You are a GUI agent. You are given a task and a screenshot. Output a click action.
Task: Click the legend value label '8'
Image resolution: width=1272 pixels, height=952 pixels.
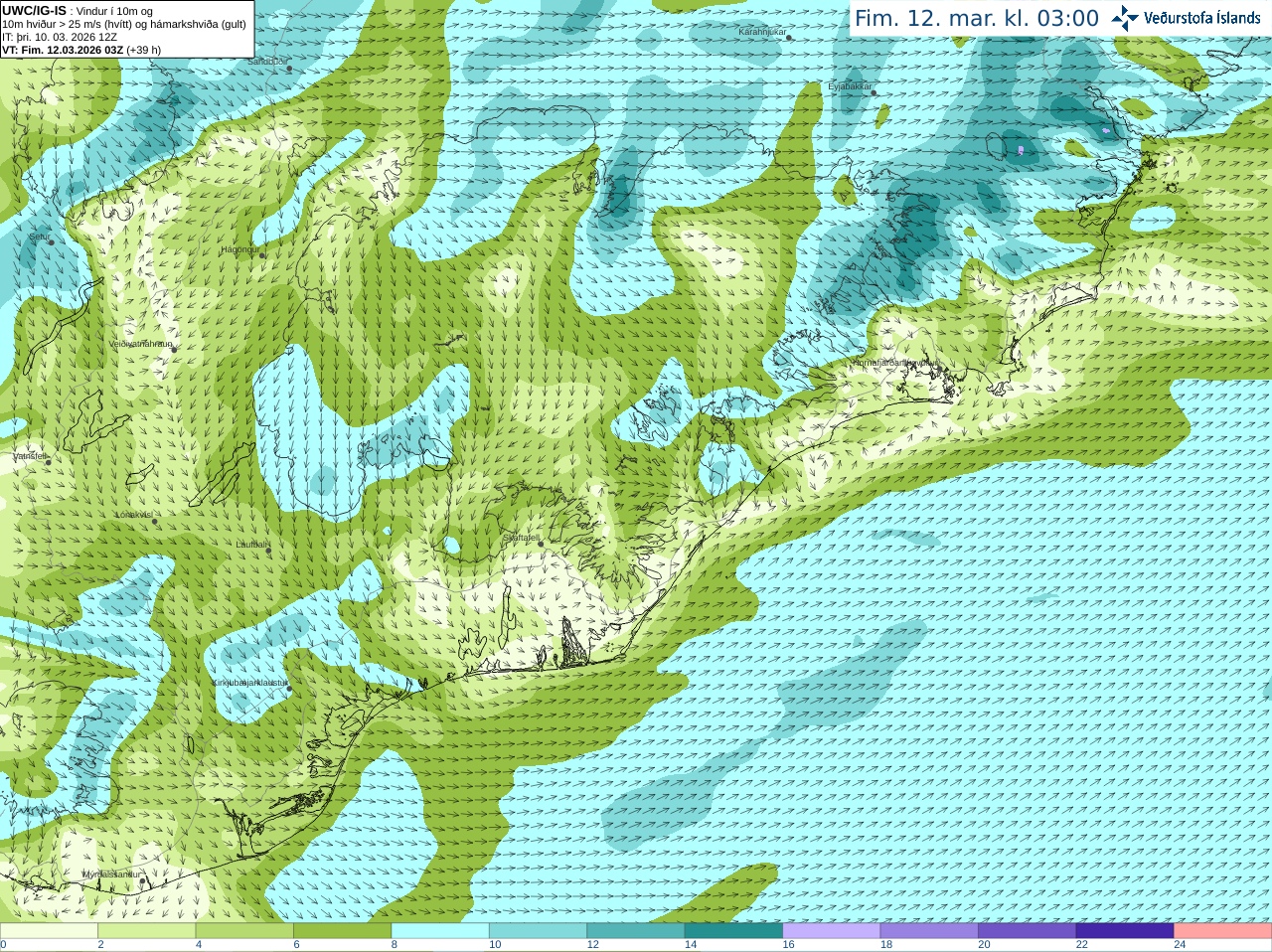[395, 945]
